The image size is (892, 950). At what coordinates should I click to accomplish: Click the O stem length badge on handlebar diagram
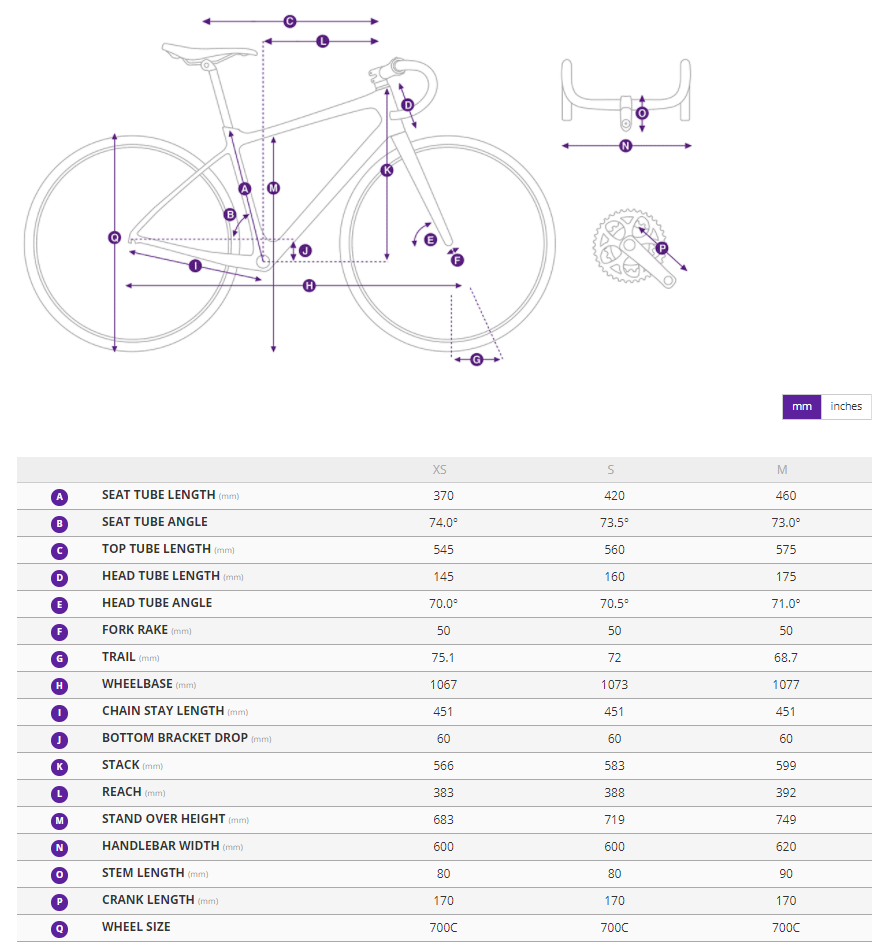(x=640, y=114)
